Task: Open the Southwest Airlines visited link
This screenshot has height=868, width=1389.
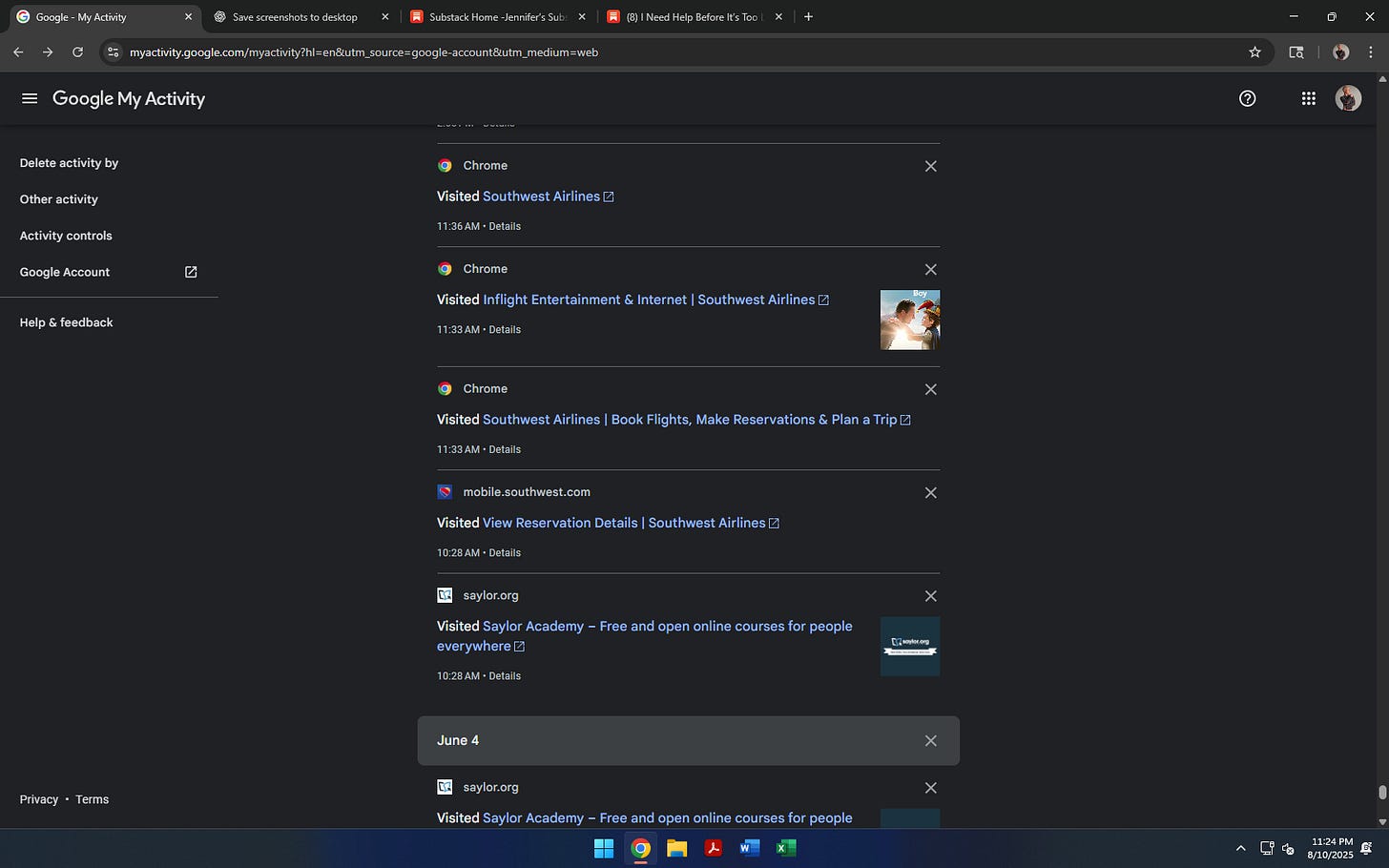Action: coord(548,196)
